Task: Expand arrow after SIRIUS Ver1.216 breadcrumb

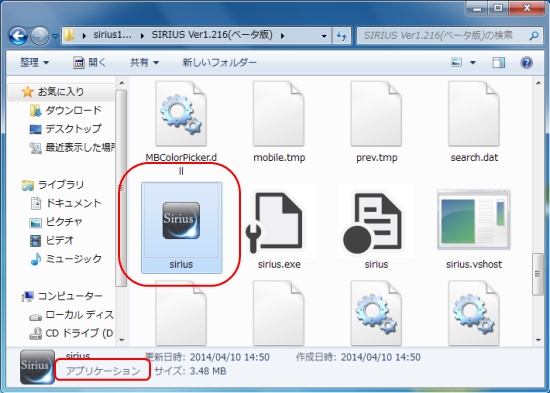Action: [283, 36]
